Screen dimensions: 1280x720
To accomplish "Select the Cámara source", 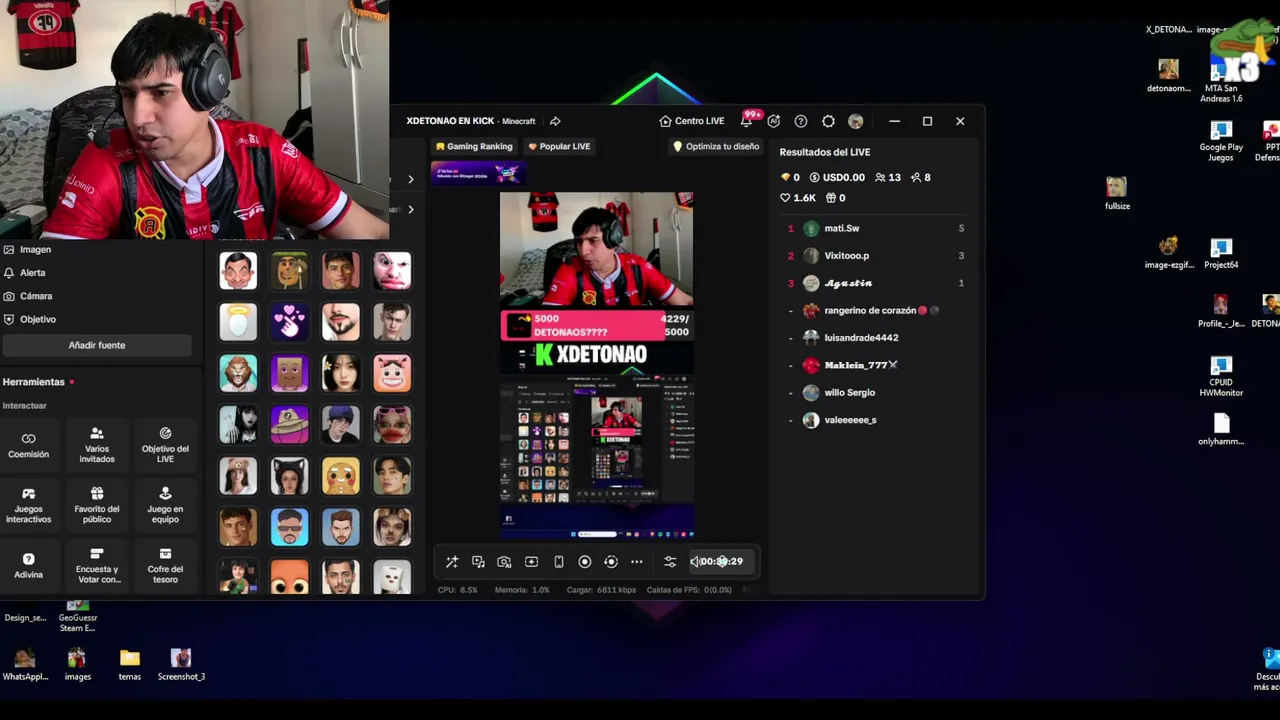I will tap(28, 296).
